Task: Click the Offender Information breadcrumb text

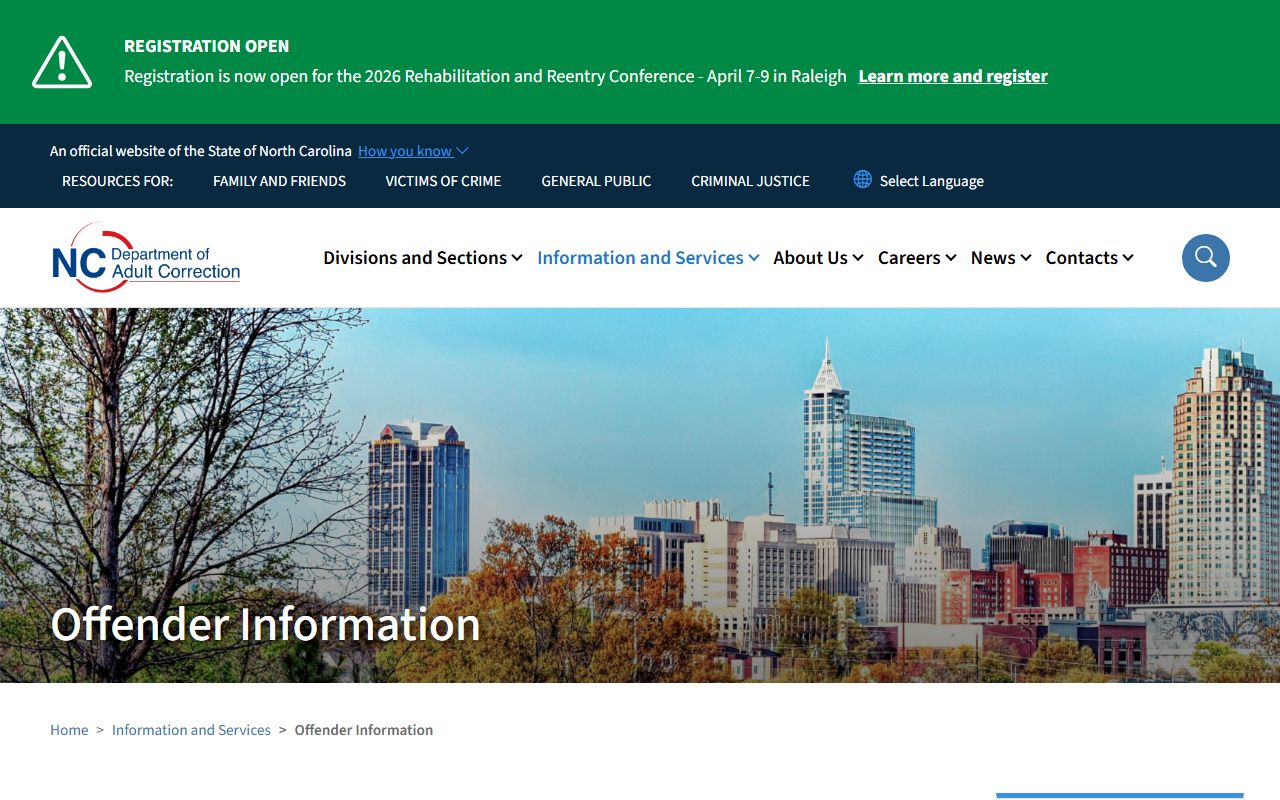Action: click(364, 730)
